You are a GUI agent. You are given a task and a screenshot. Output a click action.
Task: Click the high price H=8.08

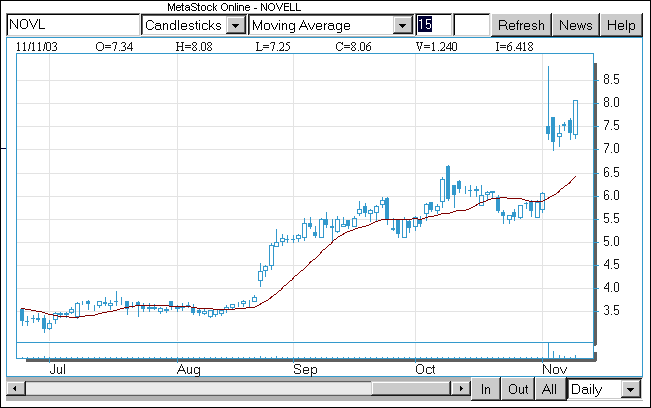click(194, 46)
